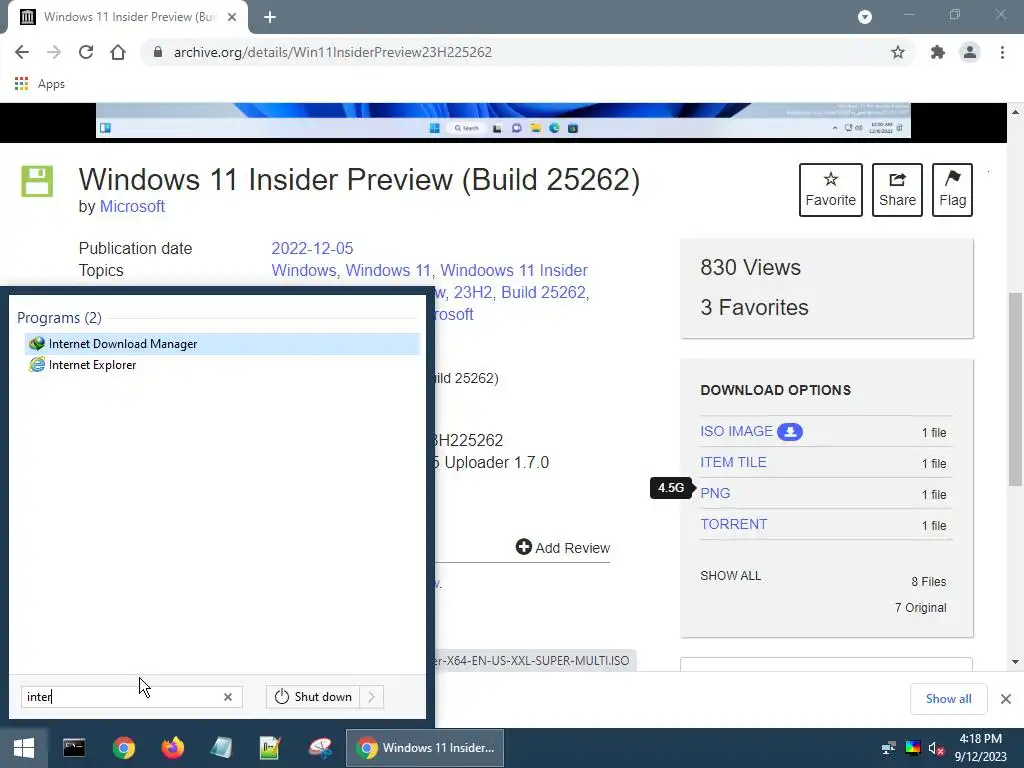Screen dimensions: 1024x768
Task: Open the taskbar clock and date
Action: pyautogui.click(x=980, y=748)
